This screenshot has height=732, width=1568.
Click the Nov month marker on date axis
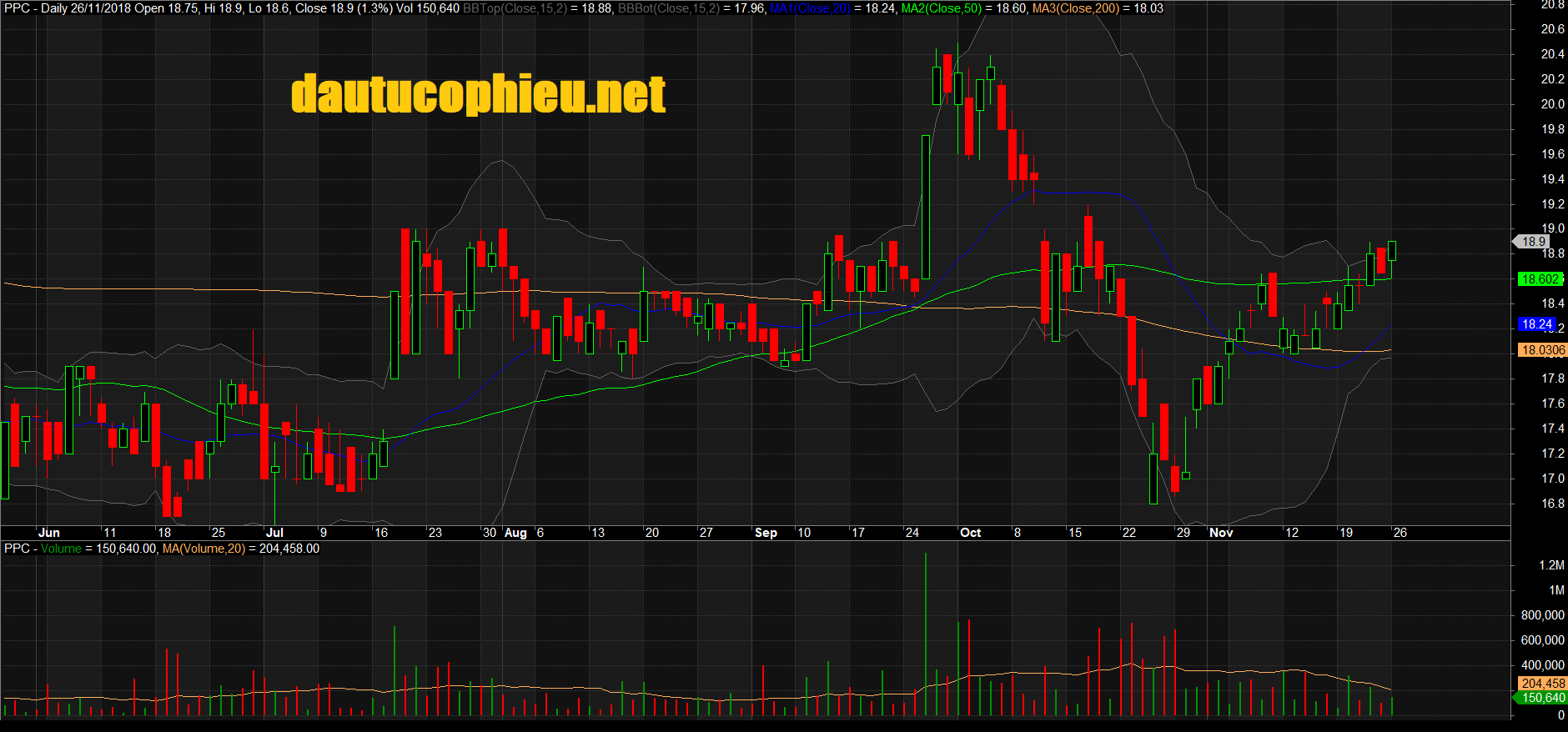pos(1220,533)
